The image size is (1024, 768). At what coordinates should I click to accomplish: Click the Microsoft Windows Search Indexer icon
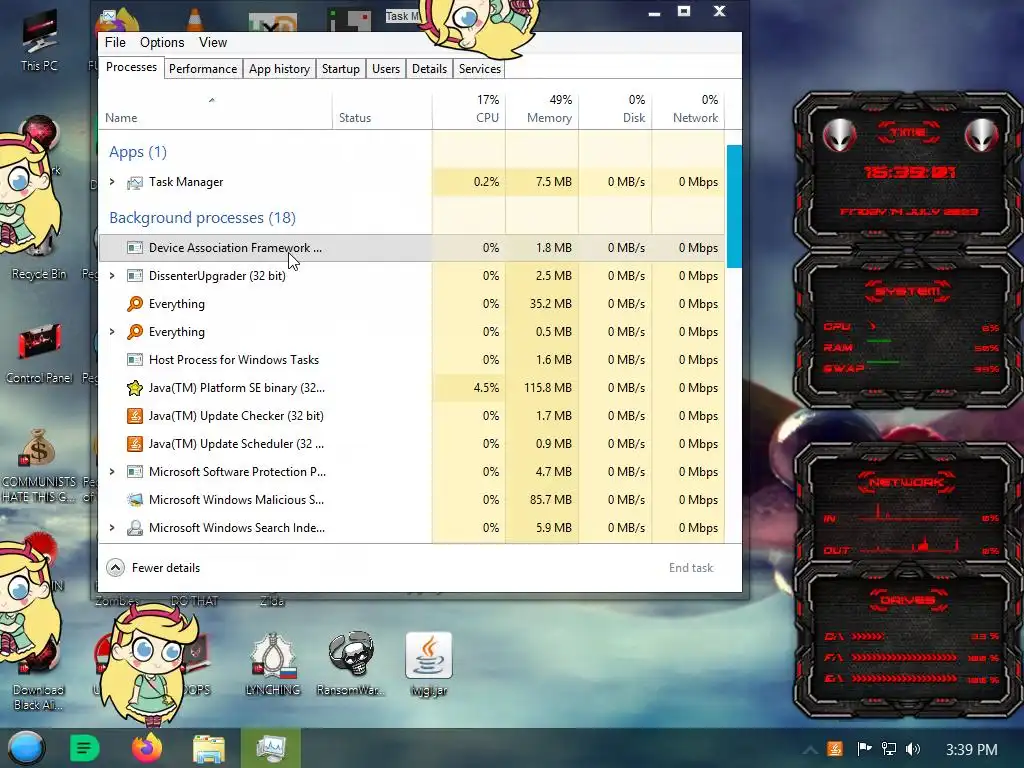tap(135, 528)
